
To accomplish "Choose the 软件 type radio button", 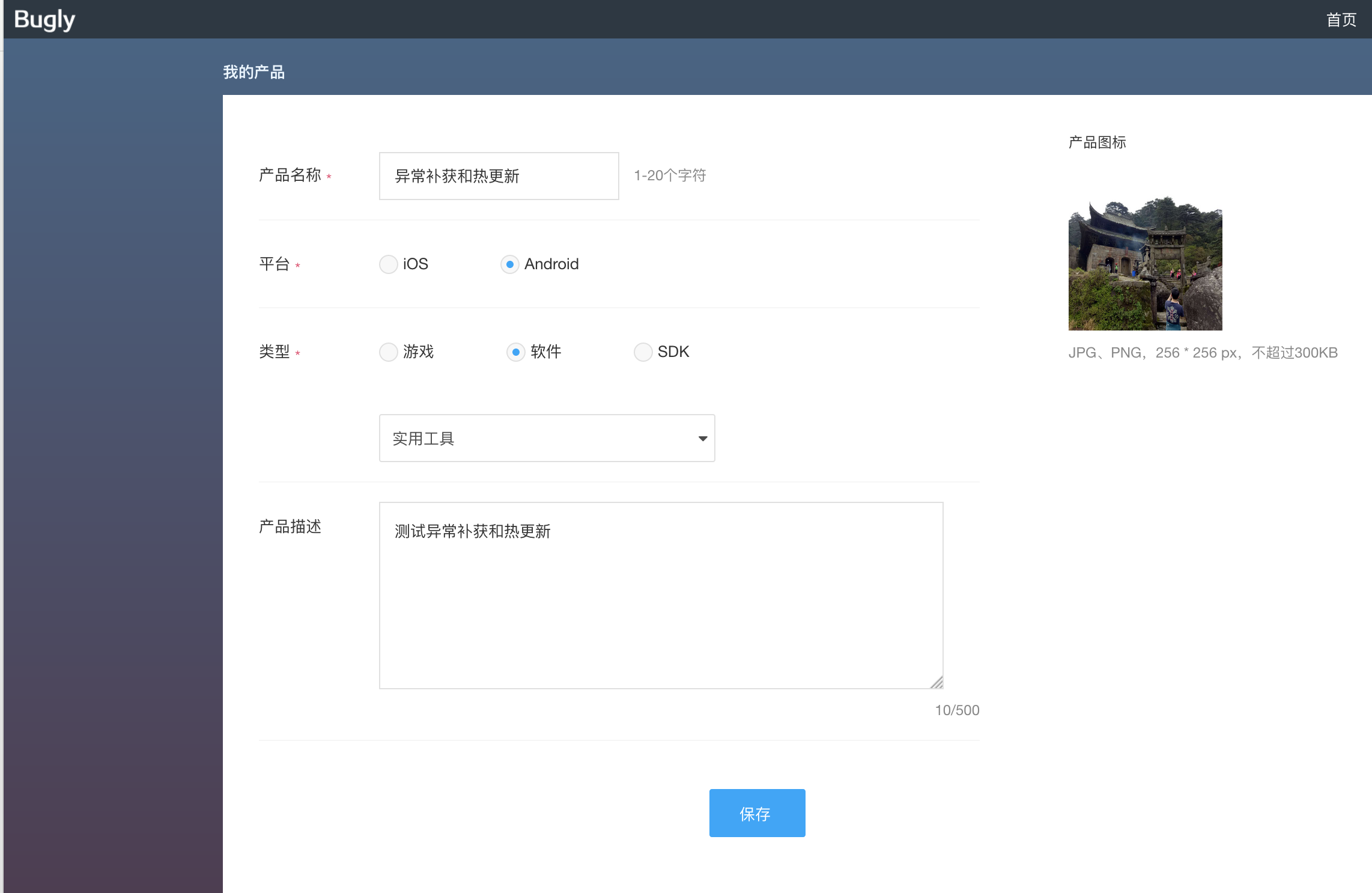I will pyautogui.click(x=515, y=352).
